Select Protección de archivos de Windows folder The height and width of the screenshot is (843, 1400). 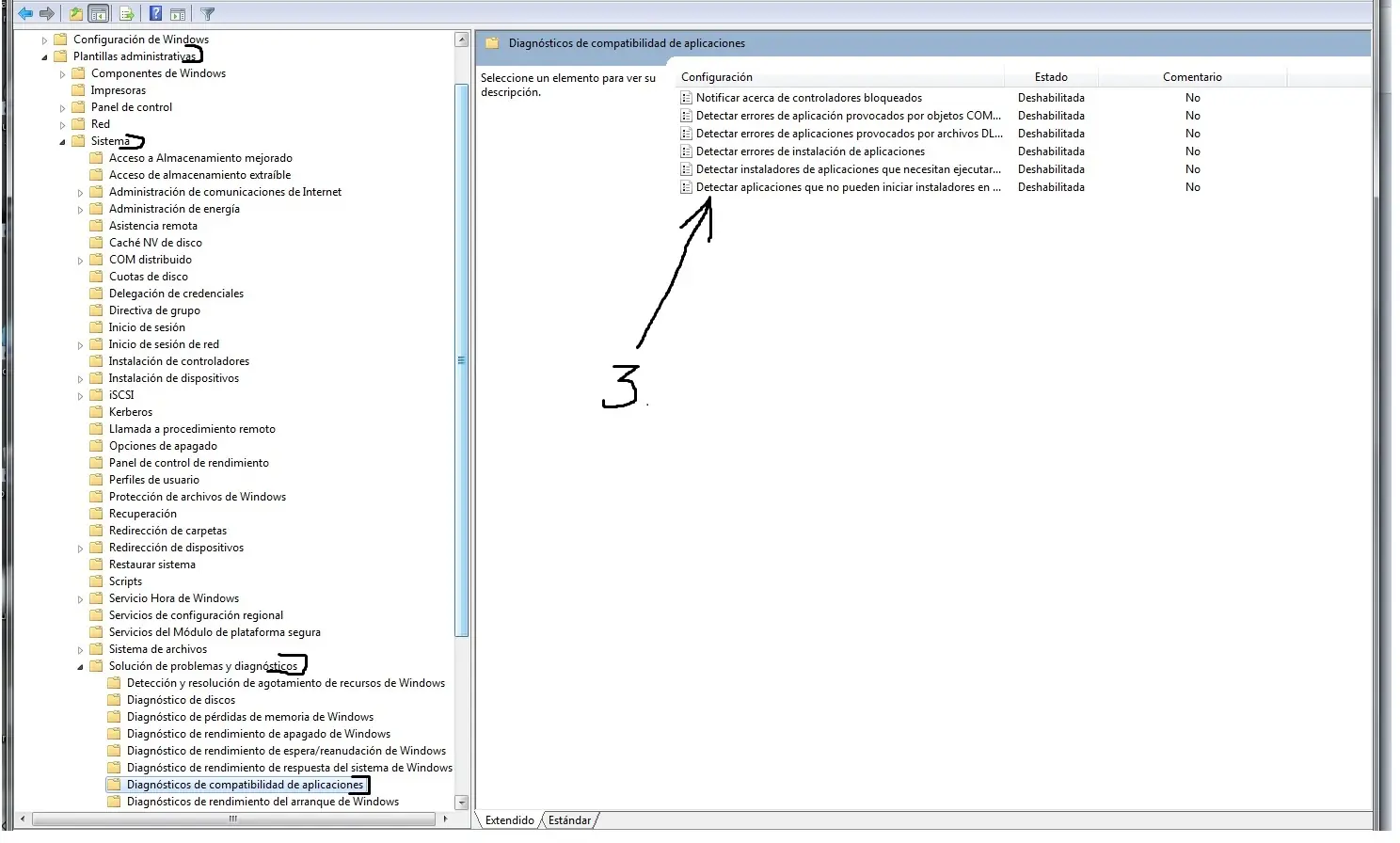click(x=197, y=497)
